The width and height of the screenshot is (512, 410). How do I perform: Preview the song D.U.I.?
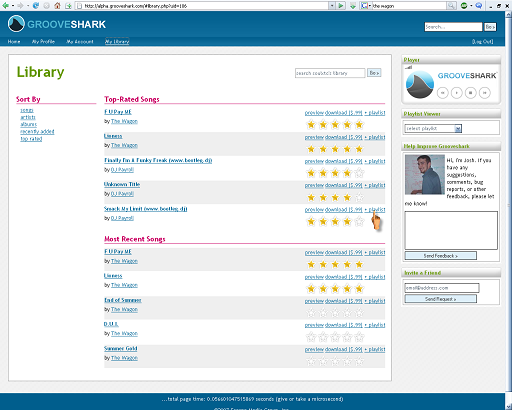(314, 325)
